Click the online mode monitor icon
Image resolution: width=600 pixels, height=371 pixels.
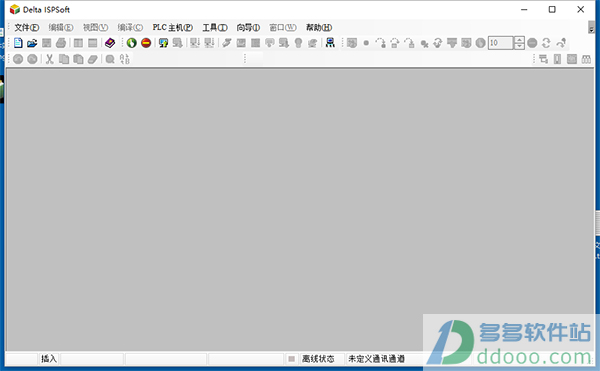coord(163,43)
